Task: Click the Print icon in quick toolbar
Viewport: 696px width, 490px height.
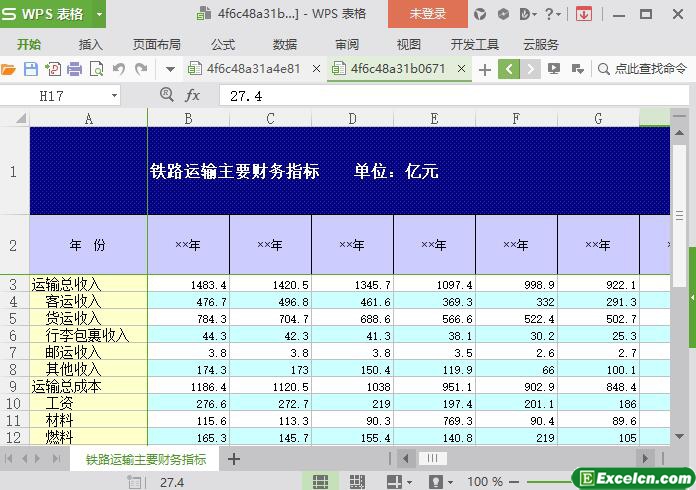Action: click(75, 69)
